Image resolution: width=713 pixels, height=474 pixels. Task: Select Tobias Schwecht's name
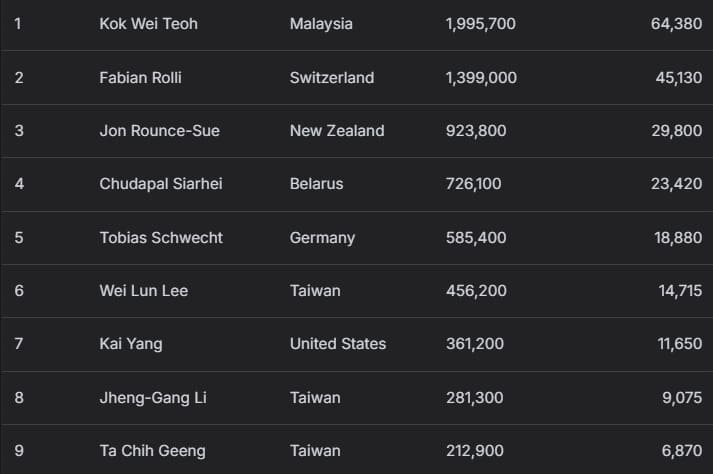[x=161, y=238]
